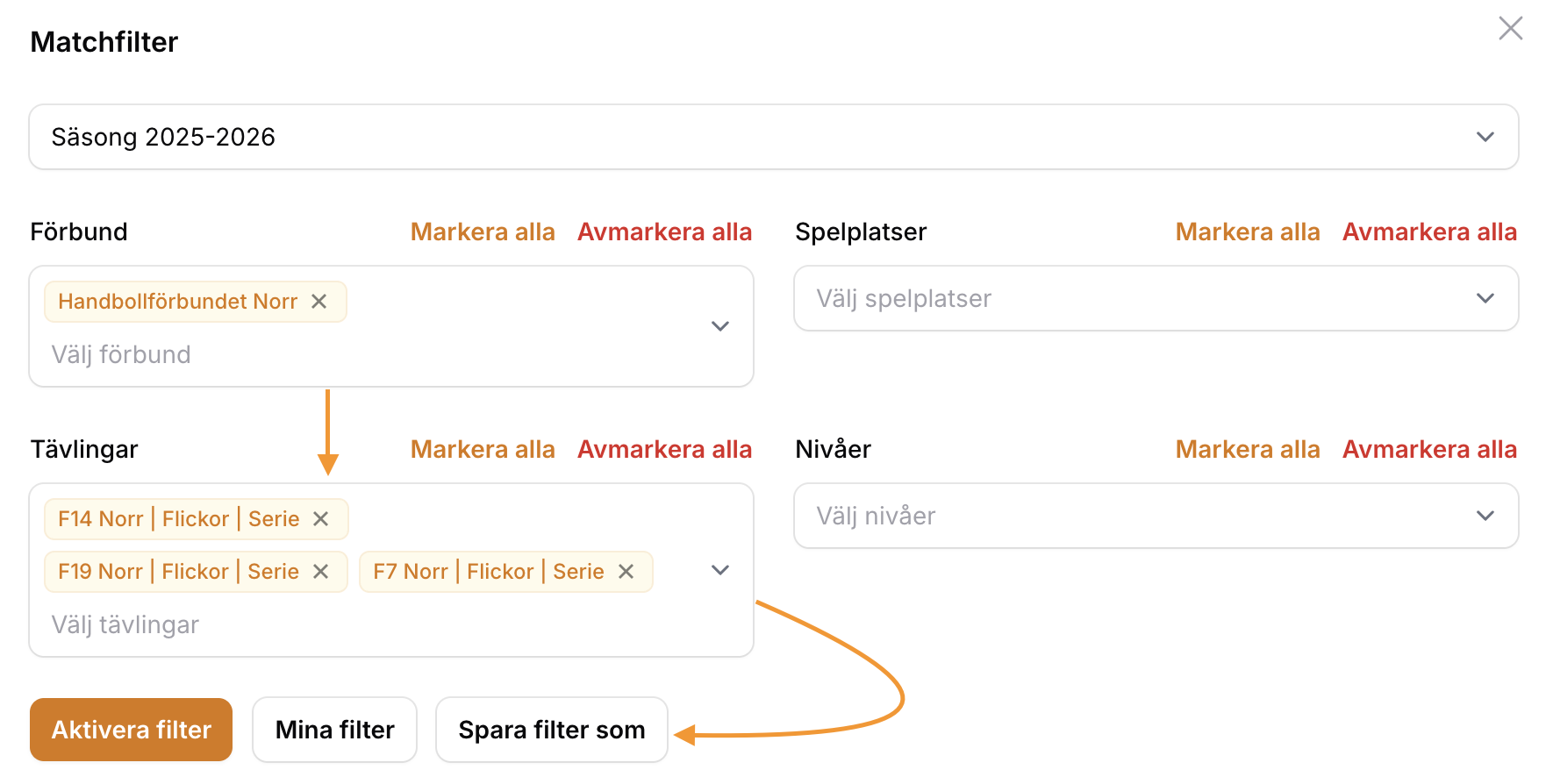Expand the Tävlingar dropdown chevron
Screen dimensions: 1546x784
click(x=720, y=570)
